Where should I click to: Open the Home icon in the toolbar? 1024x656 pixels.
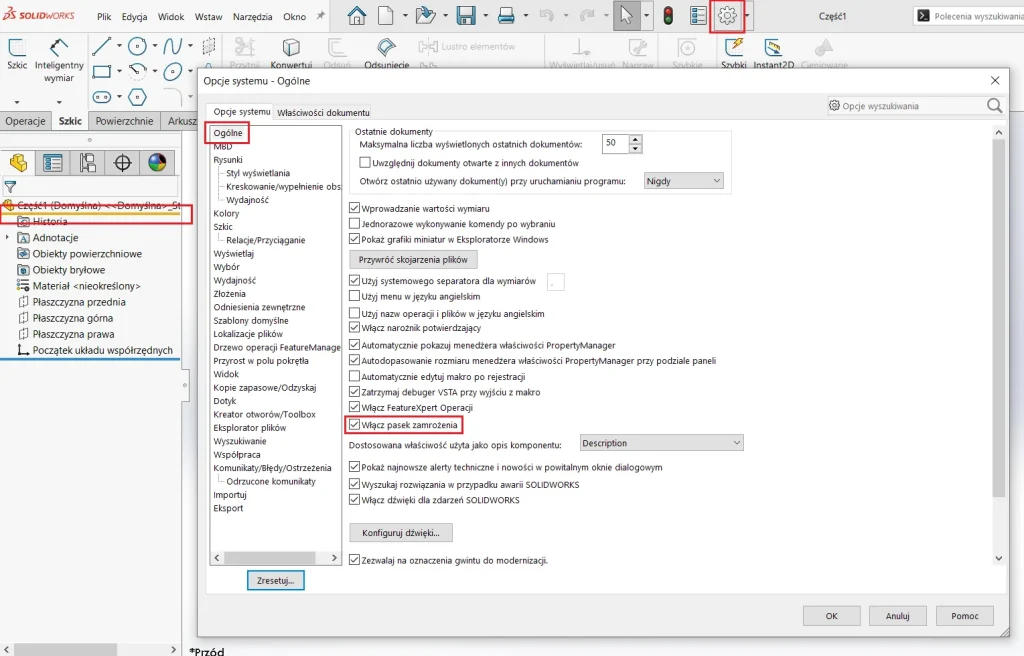pyautogui.click(x=357, y=16)
